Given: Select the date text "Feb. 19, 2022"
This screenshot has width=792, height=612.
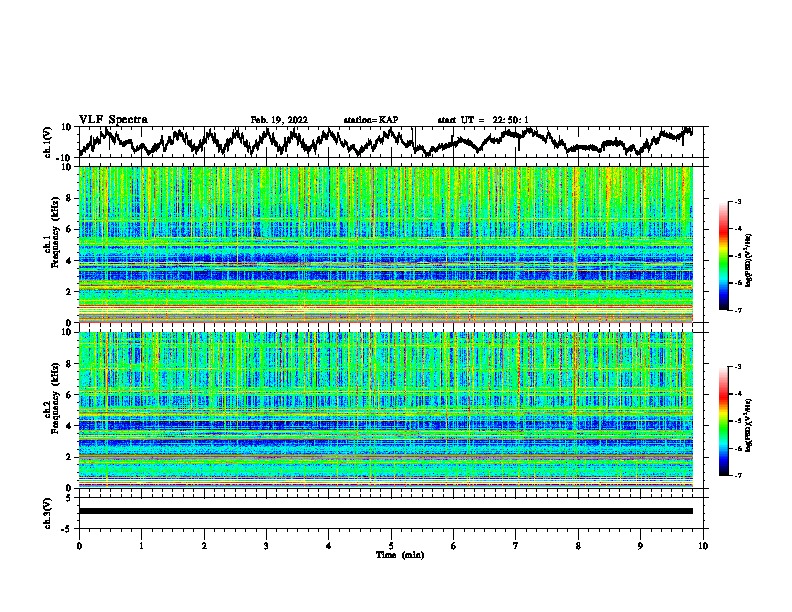Looking at the screenshot, I should (x=279, y=120).
